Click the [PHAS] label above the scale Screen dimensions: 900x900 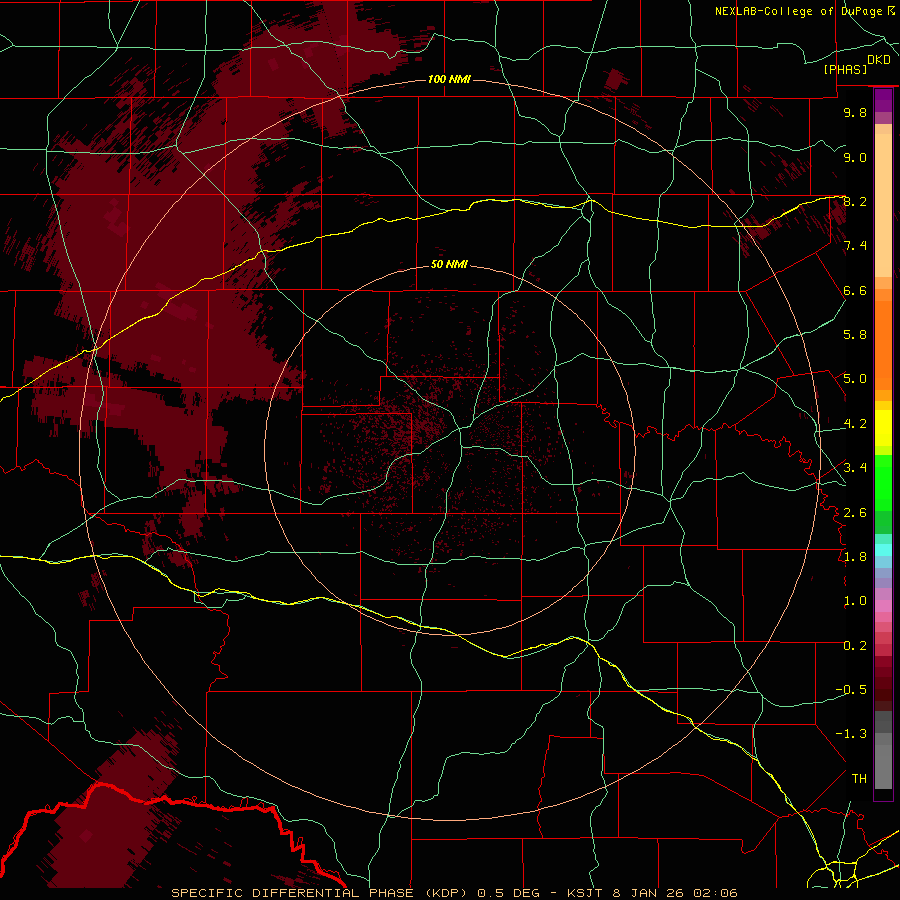[x=845, y=69]
